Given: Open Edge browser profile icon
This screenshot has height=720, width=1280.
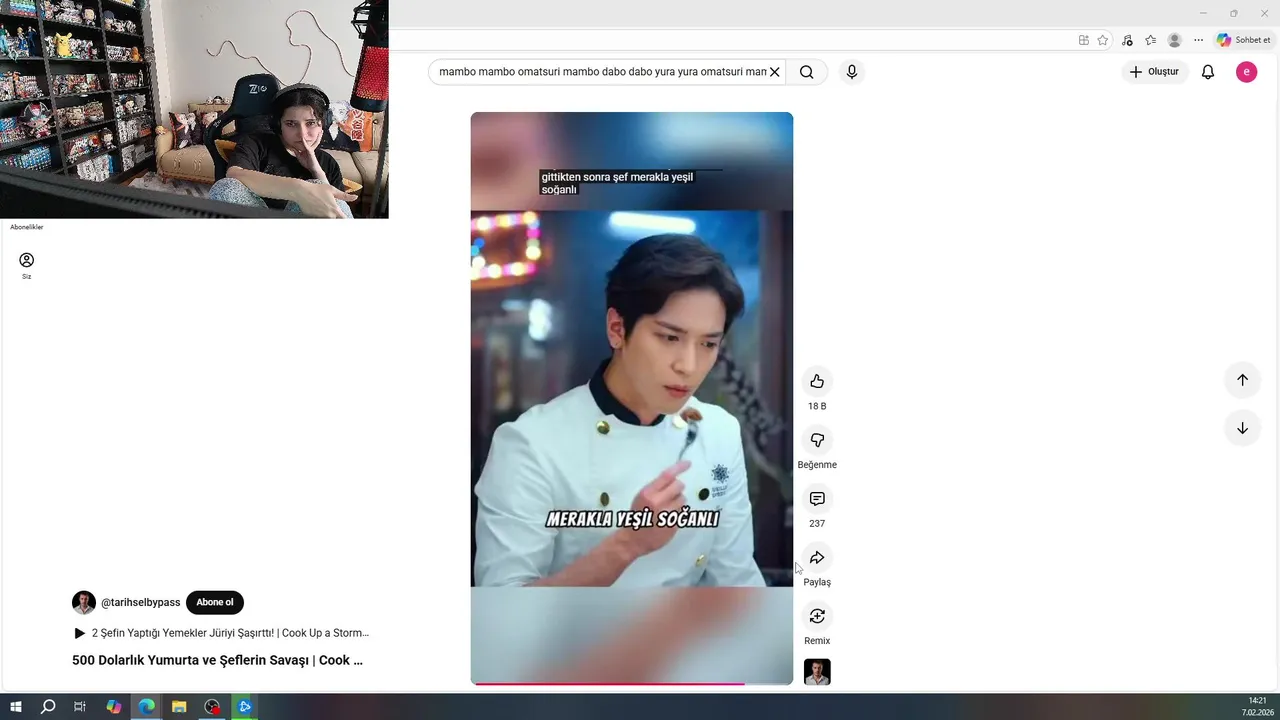Looking at the screenshot, I should 1175,40.
